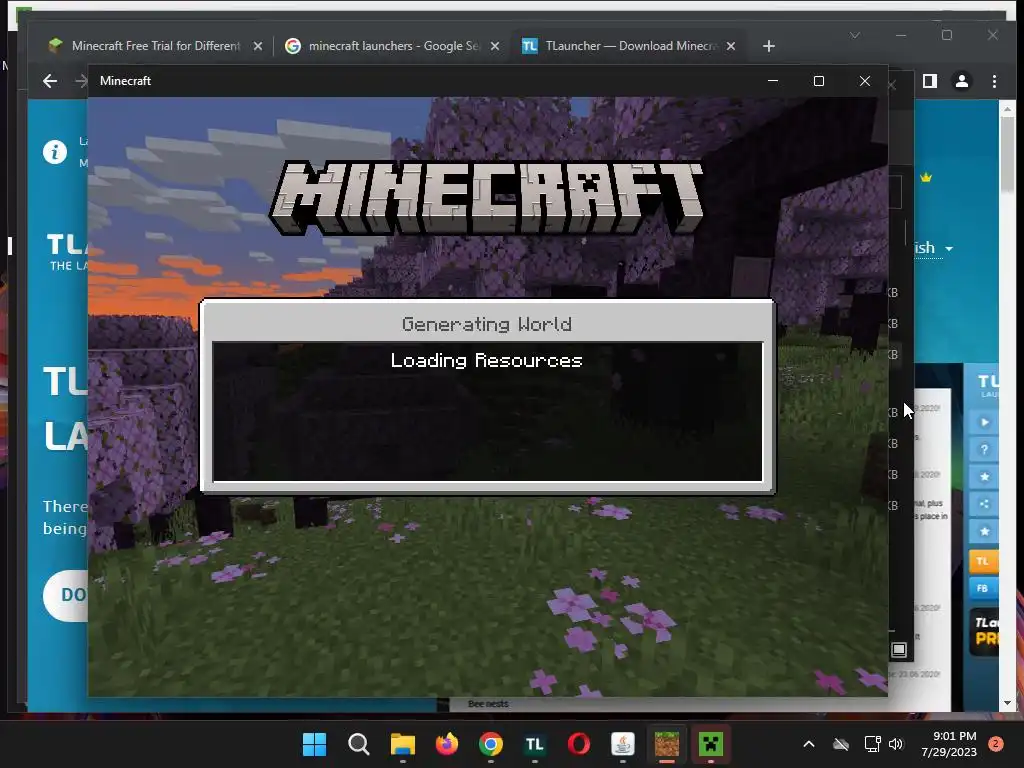Click the crown premium icon on TLauncher page
This screenshot has height=768, width=1024.
tap(926, 177)
